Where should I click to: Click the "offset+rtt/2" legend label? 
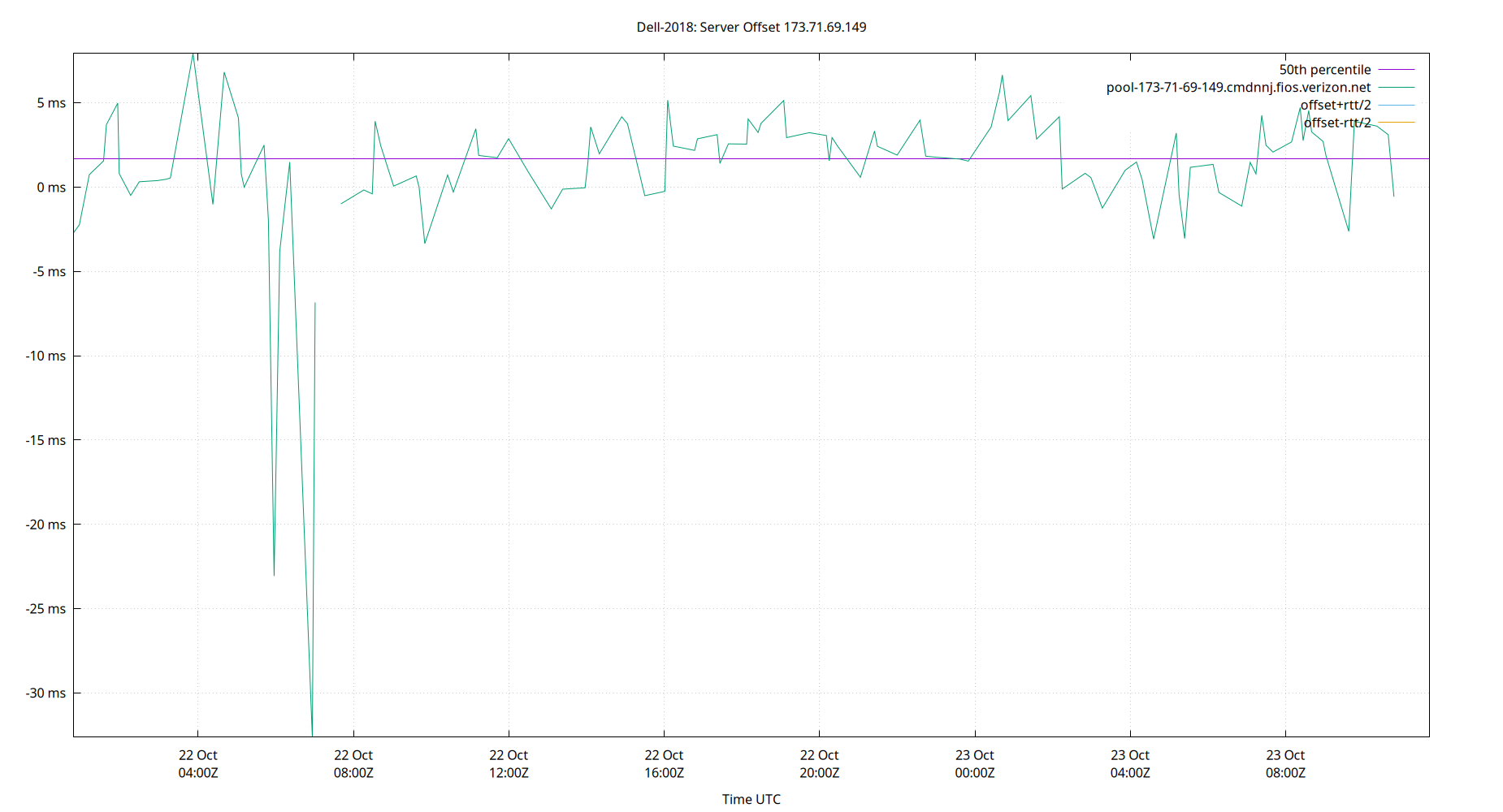click(1336, 105)
